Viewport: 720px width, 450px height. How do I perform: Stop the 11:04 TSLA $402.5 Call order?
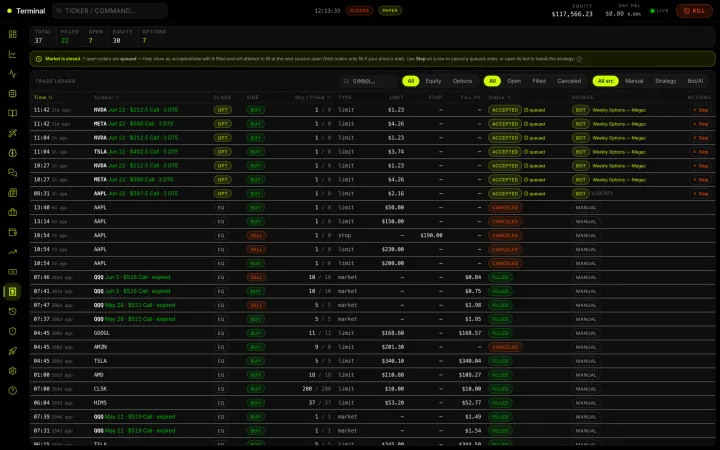click(700, 152)
